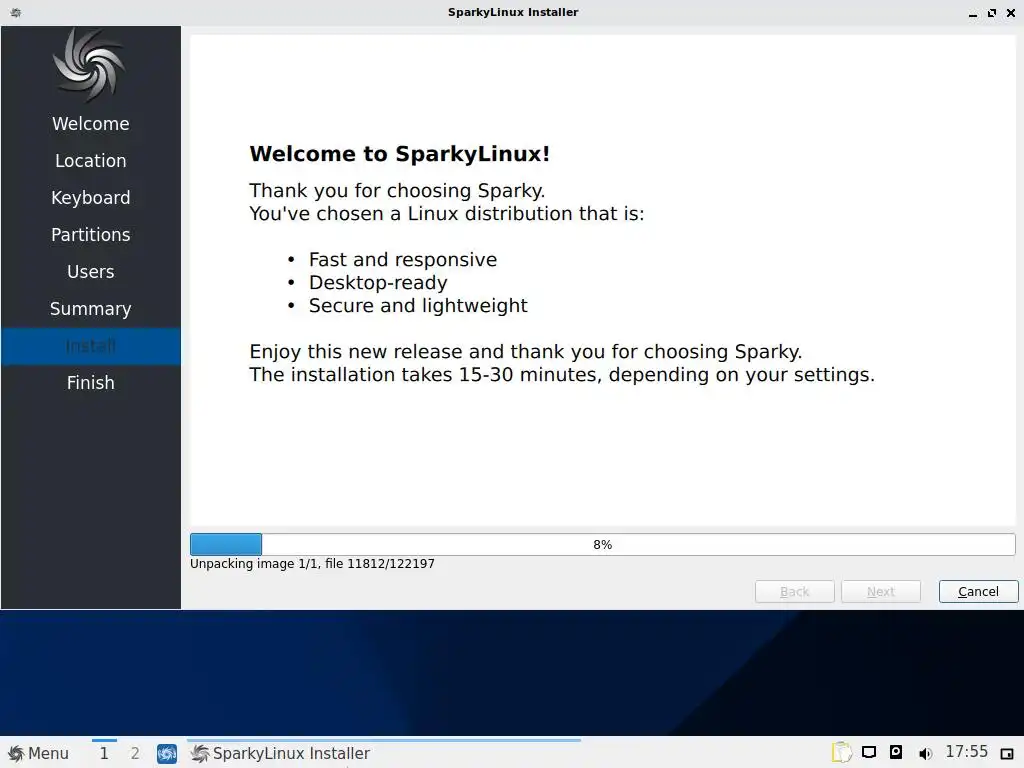Select the Summary step in sidebar

pos(91,309)
